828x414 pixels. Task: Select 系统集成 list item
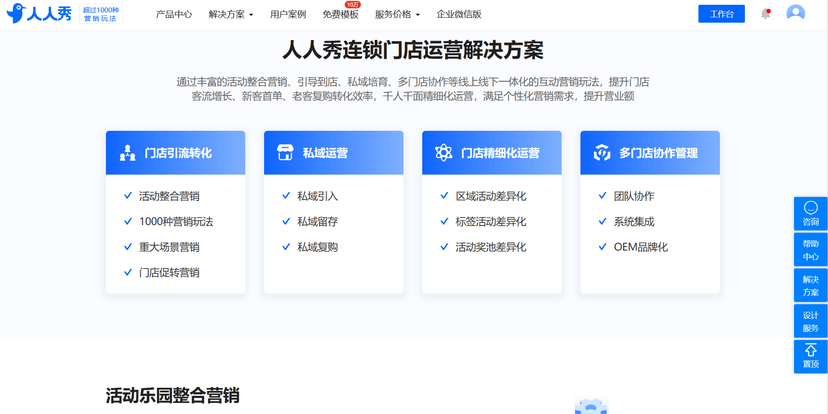coord(634,222)
